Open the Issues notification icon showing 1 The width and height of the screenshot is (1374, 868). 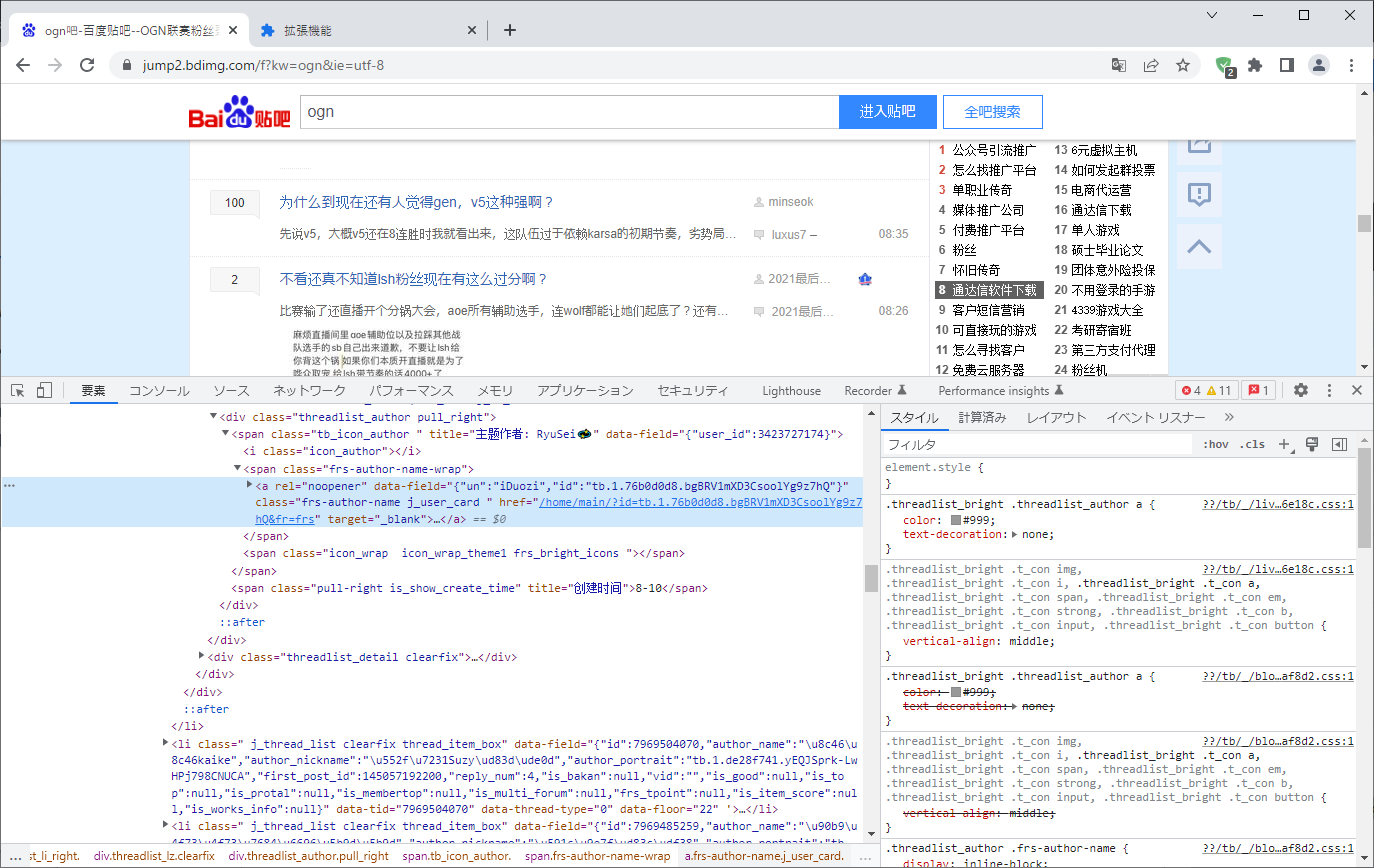tap(1257, 390)
